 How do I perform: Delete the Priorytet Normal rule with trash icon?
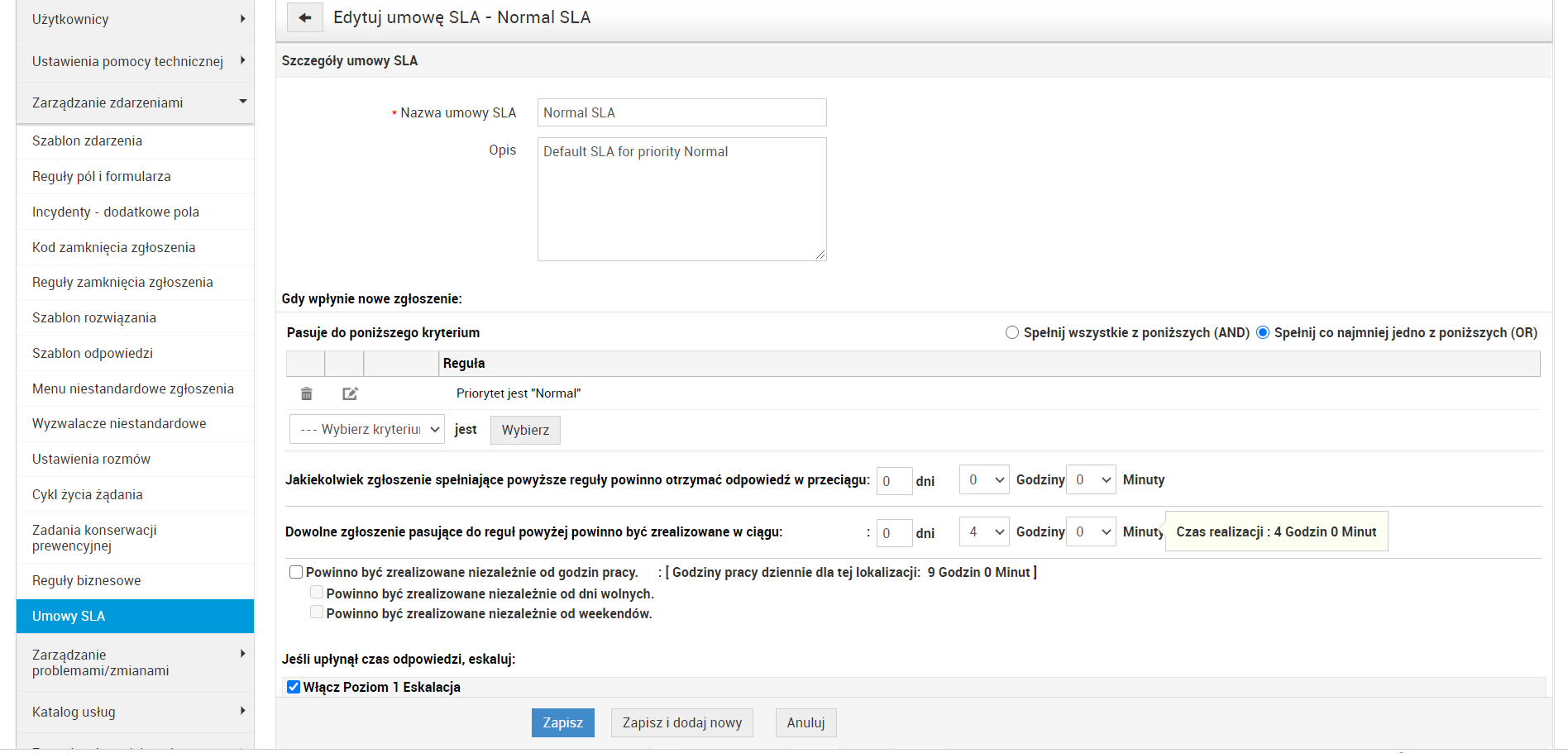(x=306, y=393)
